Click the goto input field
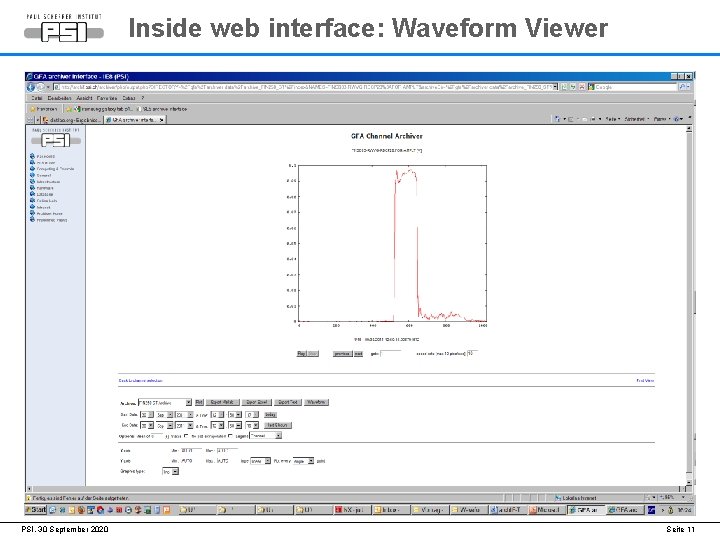Viewport: 720px width, 540px height. tap(390, 354)
